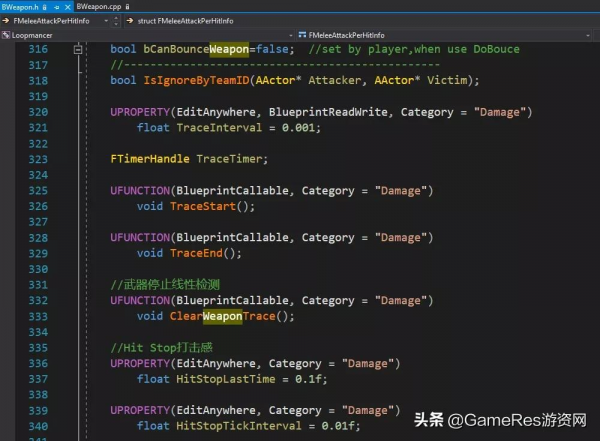Collapse the code block at line 316
The width and height of the screenshot is (600, 441).
click(78, 49)
